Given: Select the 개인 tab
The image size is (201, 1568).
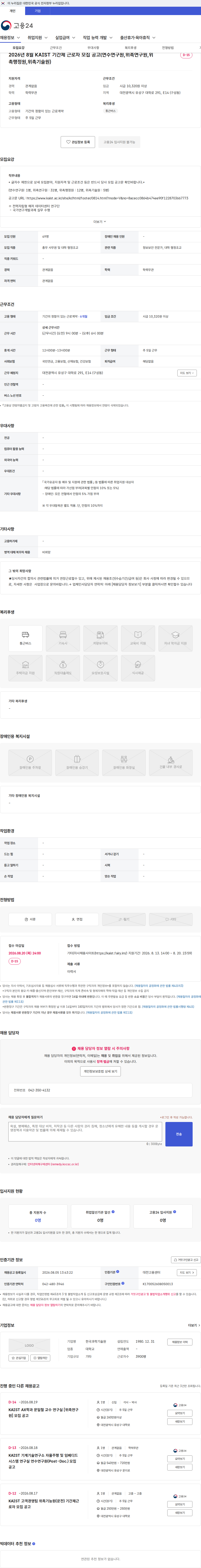Looking at the screenshot, I should (12, 11).
